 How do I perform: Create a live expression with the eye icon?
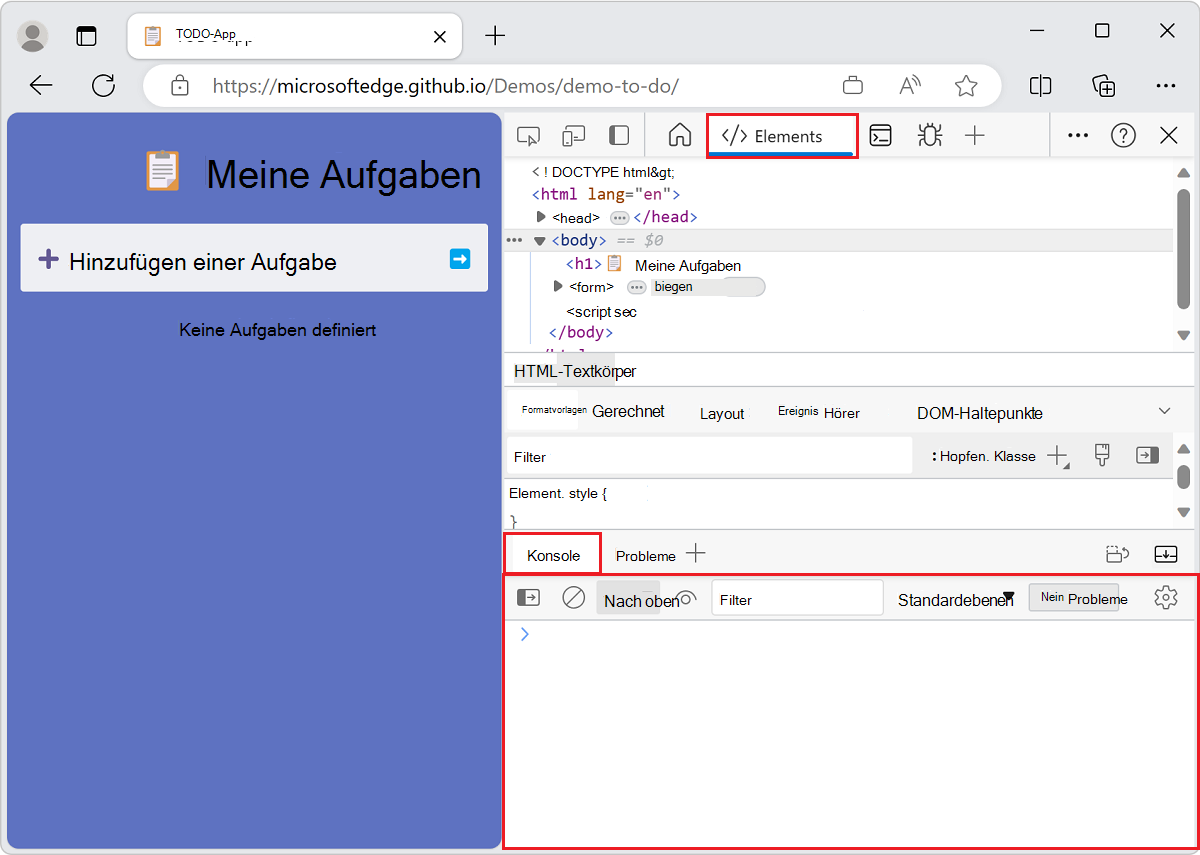[x=687, y=597]
